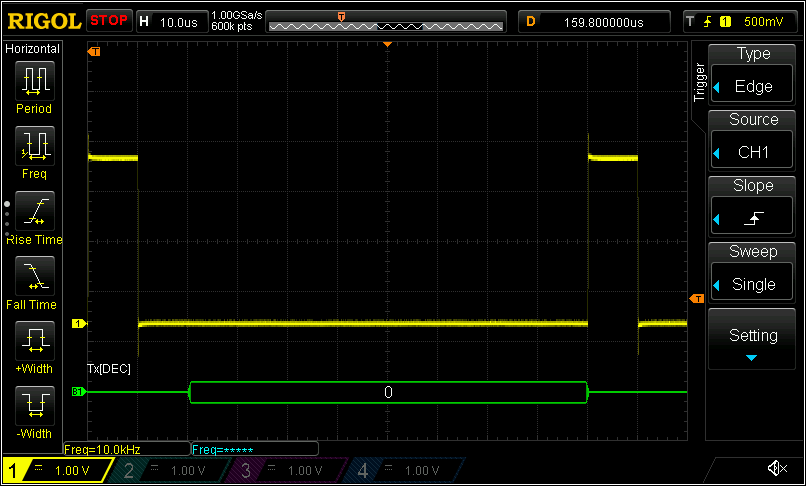Select channel 3 tab
The image size is (806, 486).
289,470
